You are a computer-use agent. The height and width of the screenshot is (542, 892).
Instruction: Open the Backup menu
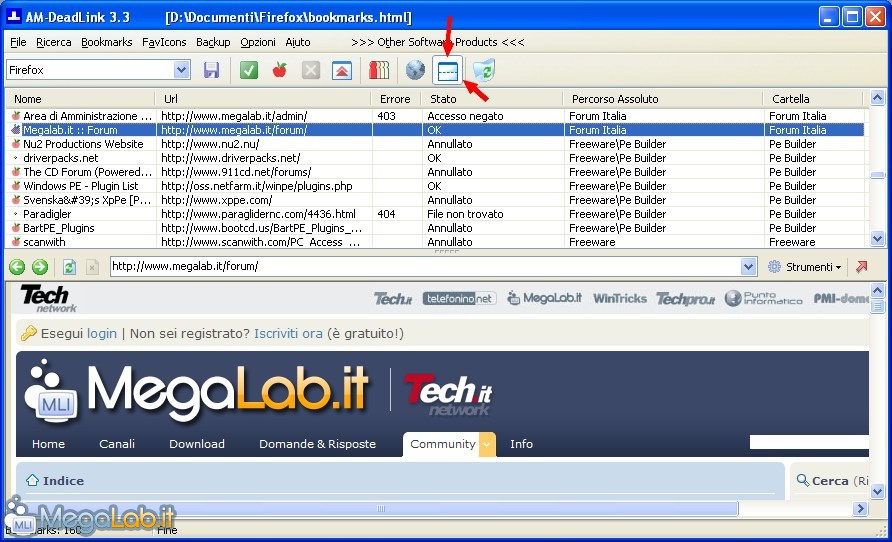213,42
